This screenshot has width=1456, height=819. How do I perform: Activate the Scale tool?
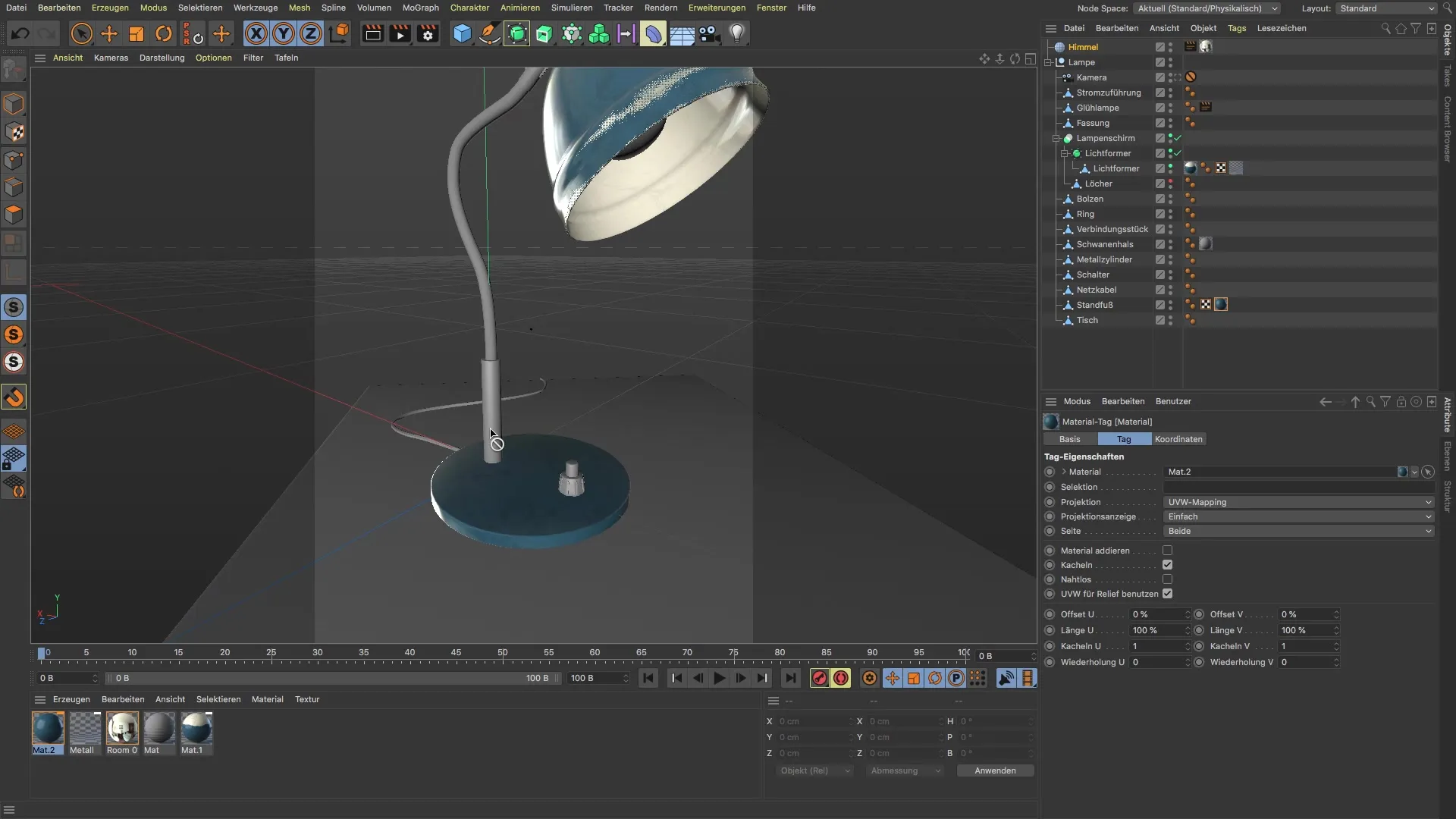click(136, 33)
